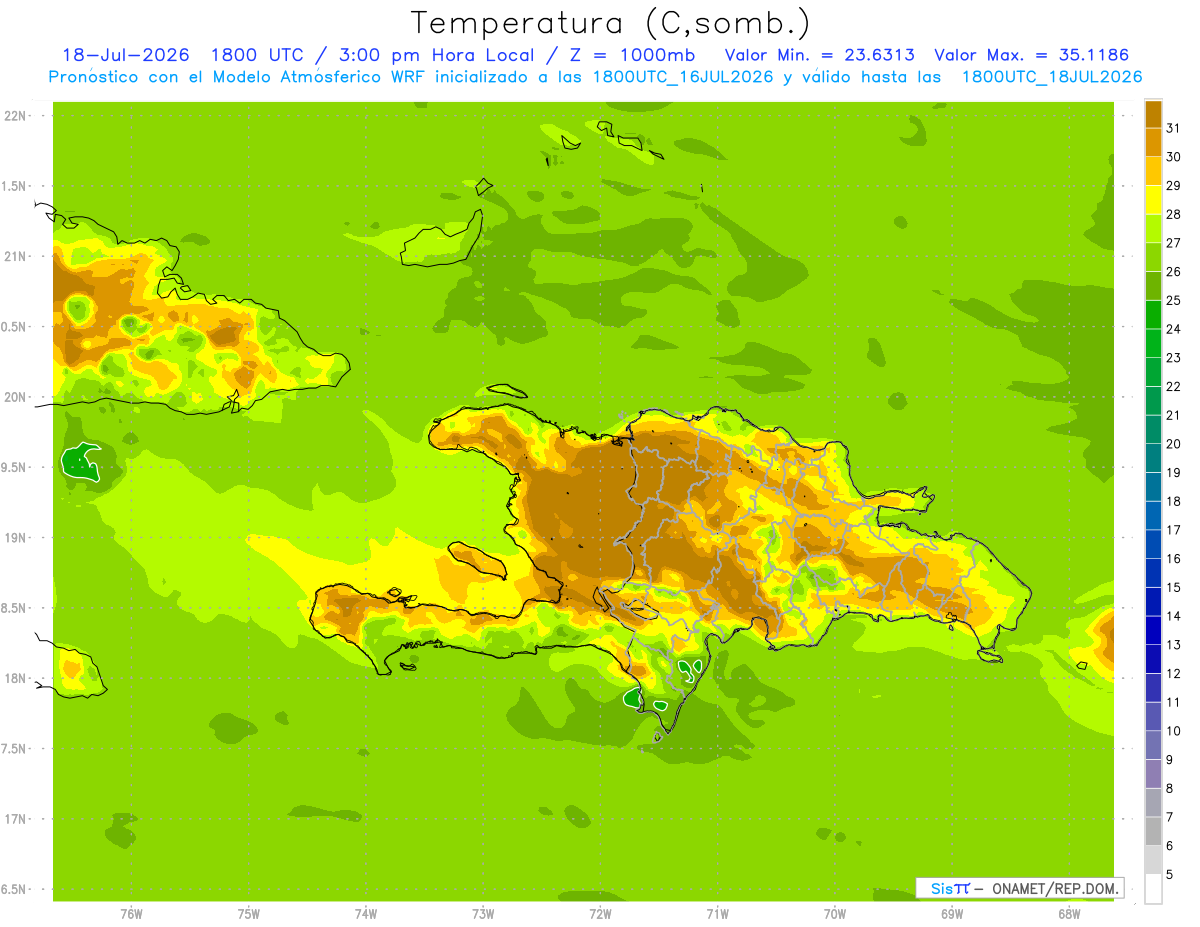Click "1800UTC_16JUL2026" initialization time text
The height and width of the screenshot is (927, 1200).
click(x=683, y=77)
